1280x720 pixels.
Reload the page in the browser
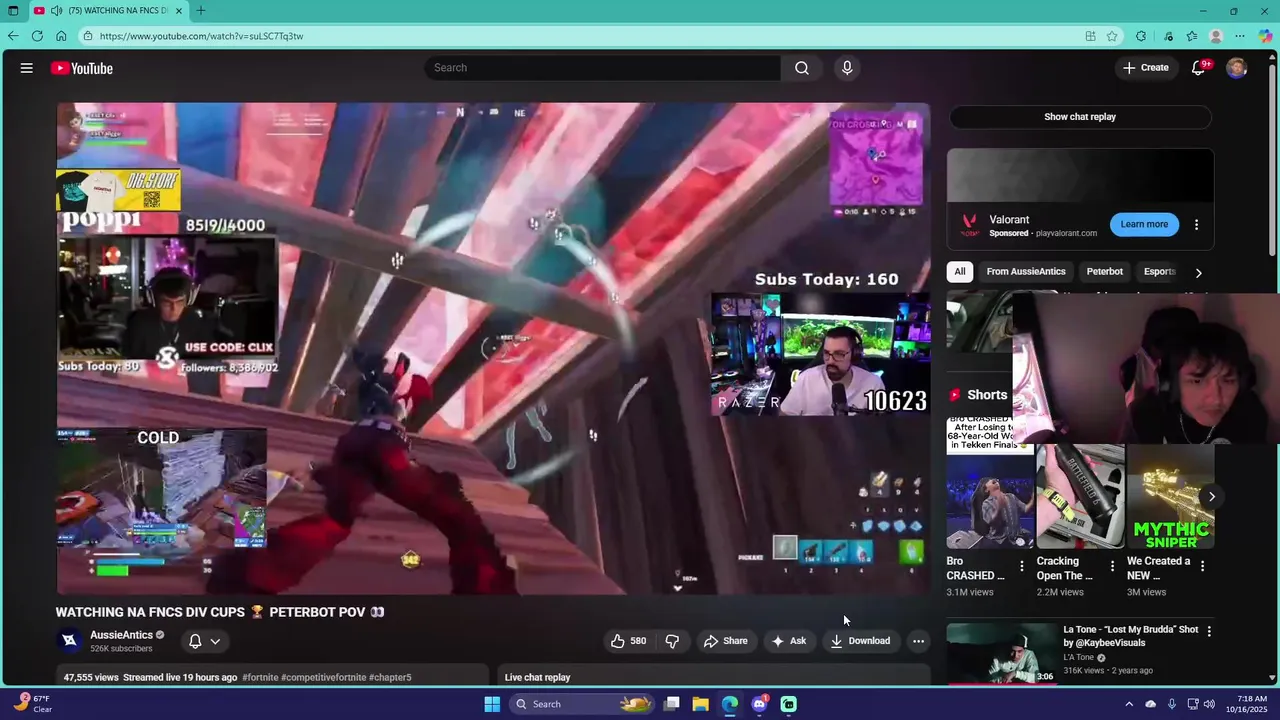pyautogui.click(x=37, y=36)
